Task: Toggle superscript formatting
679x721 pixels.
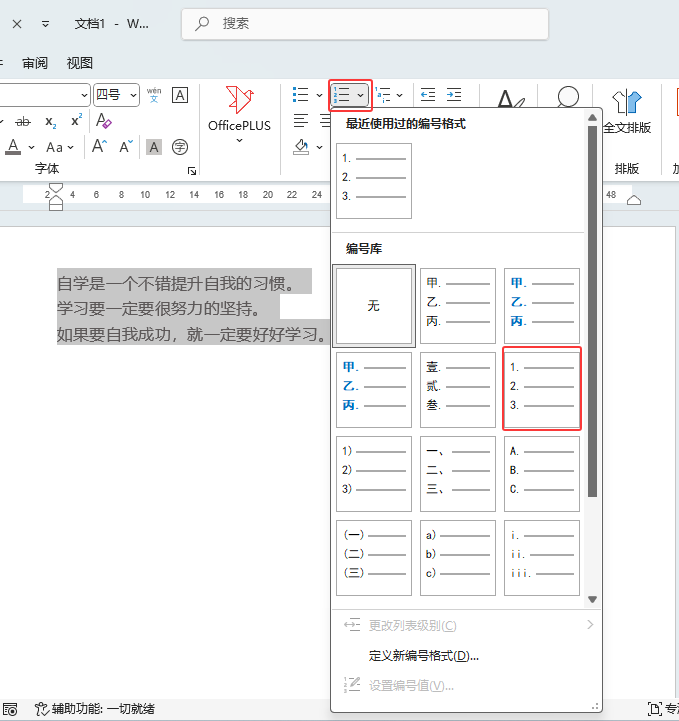Action: pyautogui.click(x=76, y=120)
